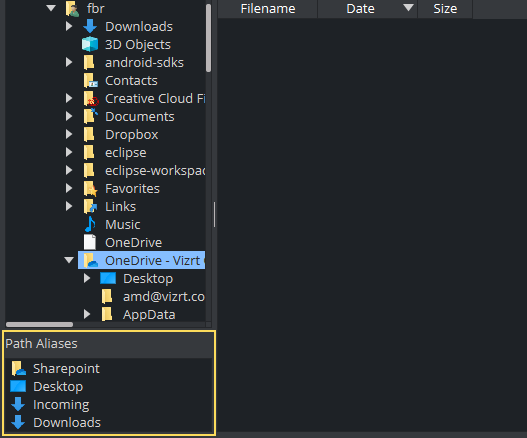Expand the Downloads folder in tree
527x438 pixels.
point(69,26)
